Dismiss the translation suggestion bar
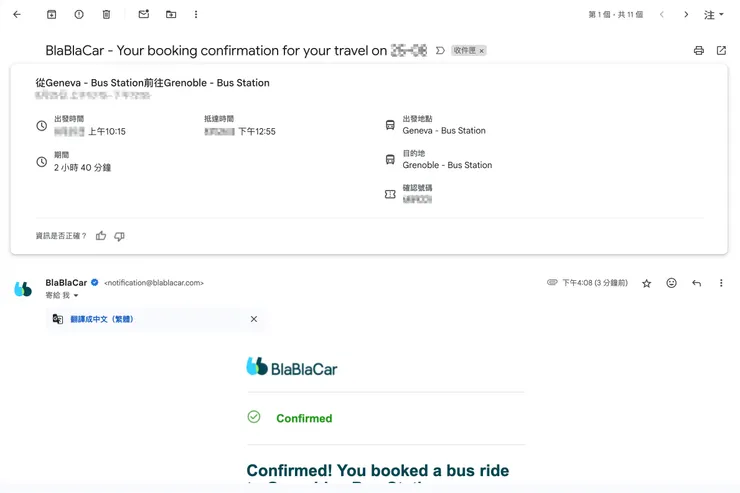The width and height of the screenshot is (740, 493). [x=254, y=319]
